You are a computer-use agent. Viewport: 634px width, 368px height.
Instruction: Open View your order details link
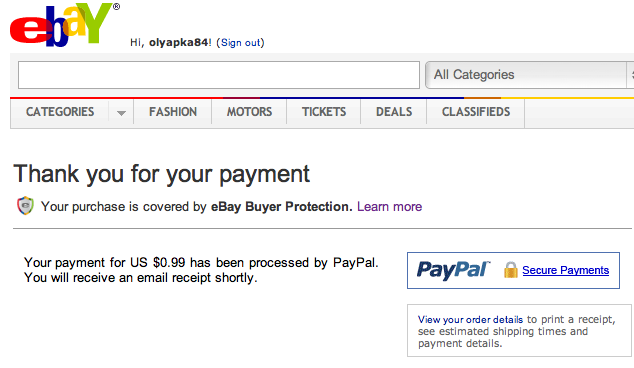click(470, 319)
